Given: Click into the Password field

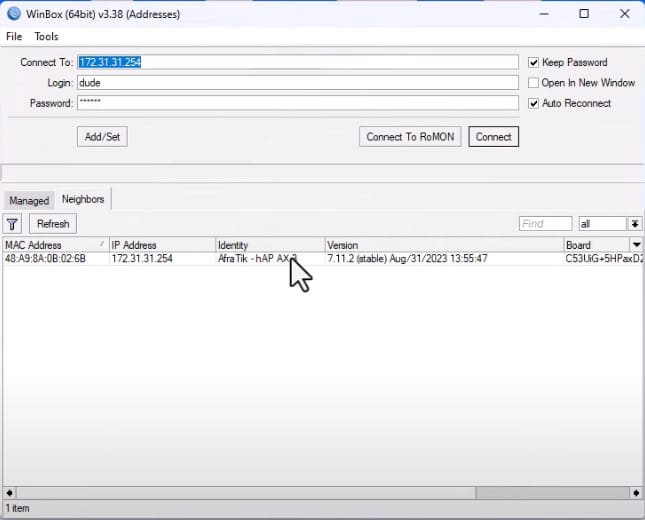Looking at the screenshot, I should pyautogui.click(x=297, y=103).
